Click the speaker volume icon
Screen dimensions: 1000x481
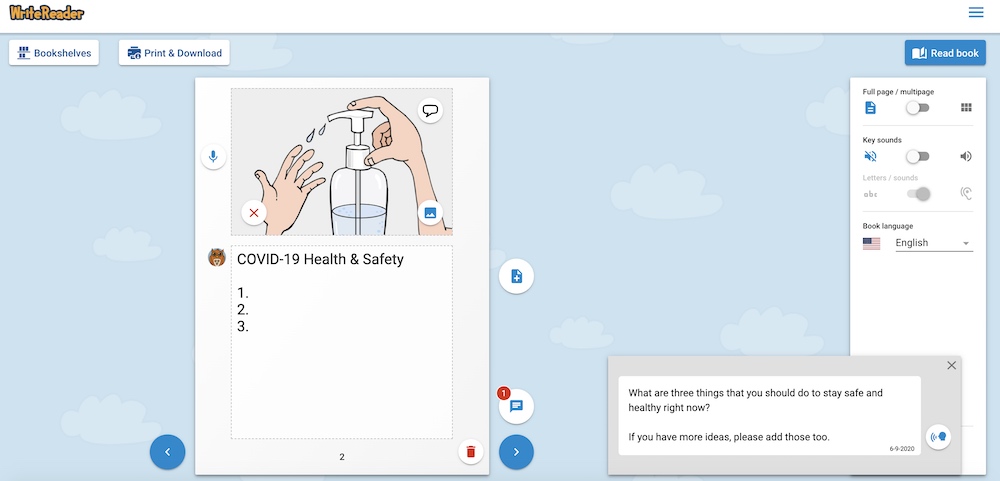[x=966, y=156]
